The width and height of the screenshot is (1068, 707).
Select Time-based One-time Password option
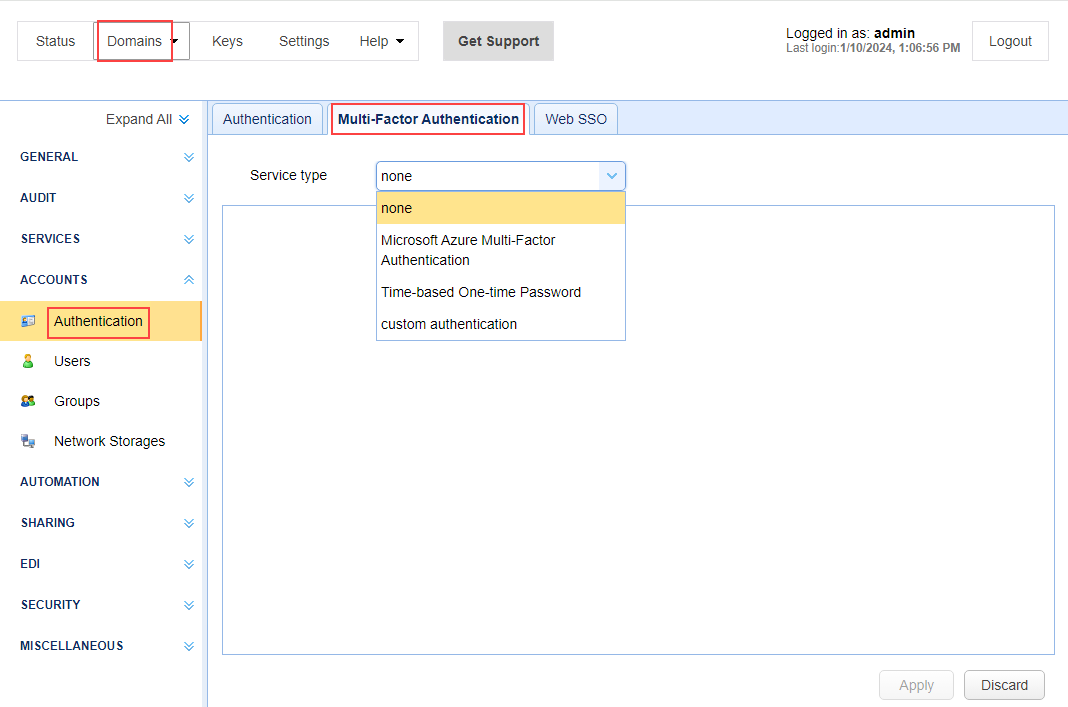tap(480, 292)
